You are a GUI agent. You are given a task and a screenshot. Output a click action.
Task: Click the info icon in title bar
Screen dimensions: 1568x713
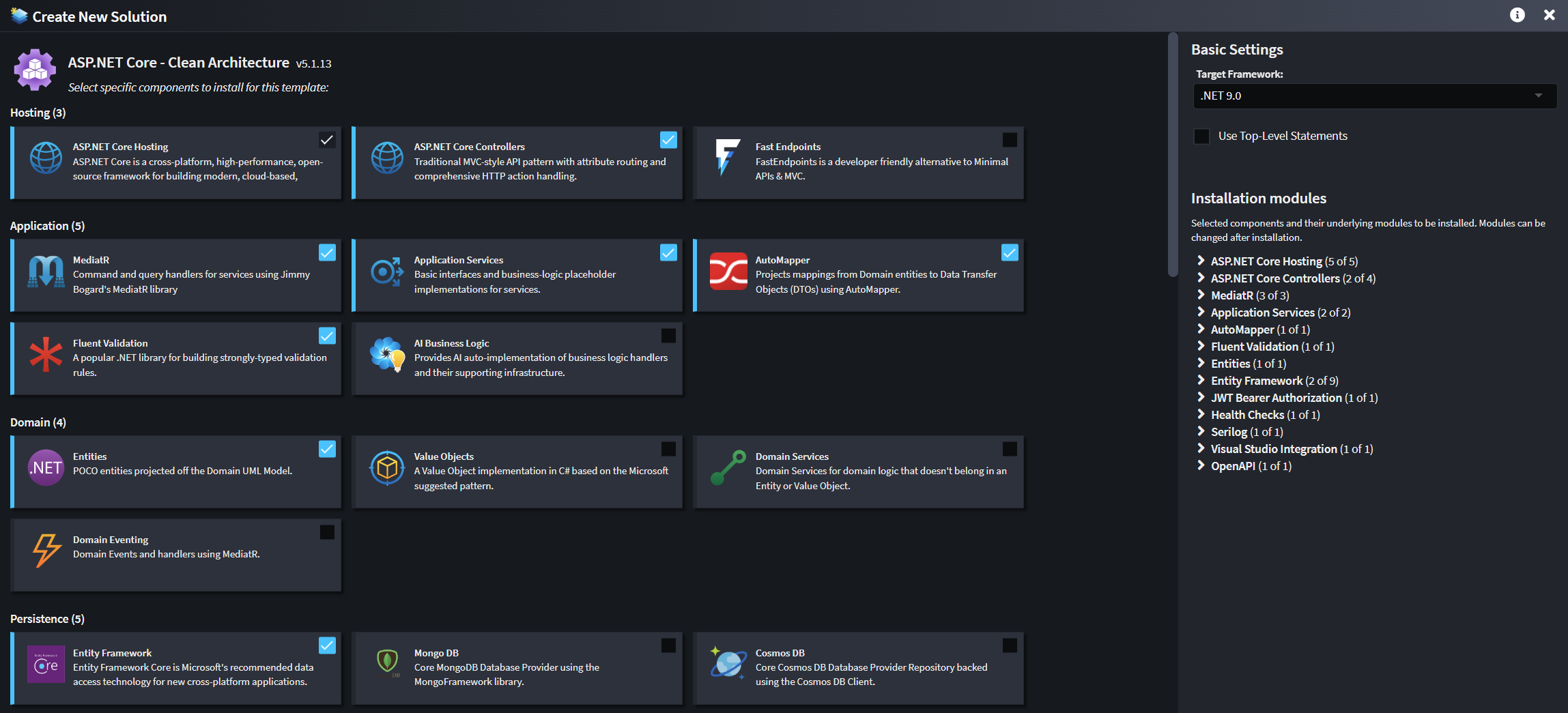(1517, 15)
